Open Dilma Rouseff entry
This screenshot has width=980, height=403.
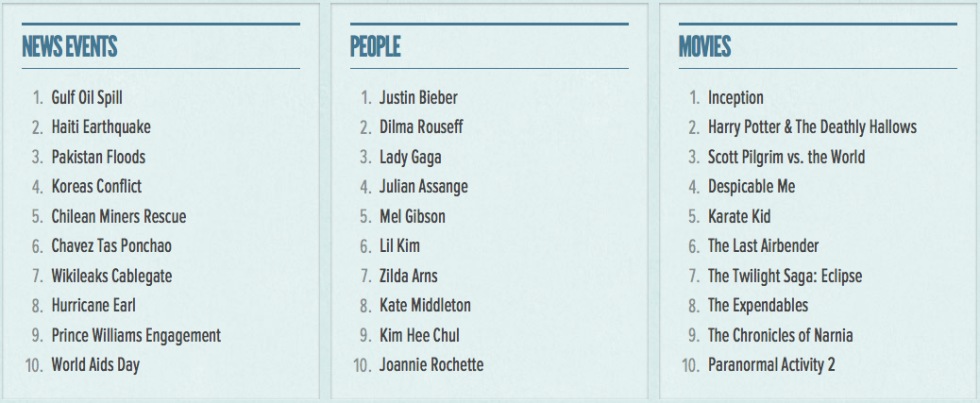(x=421, y=127)
